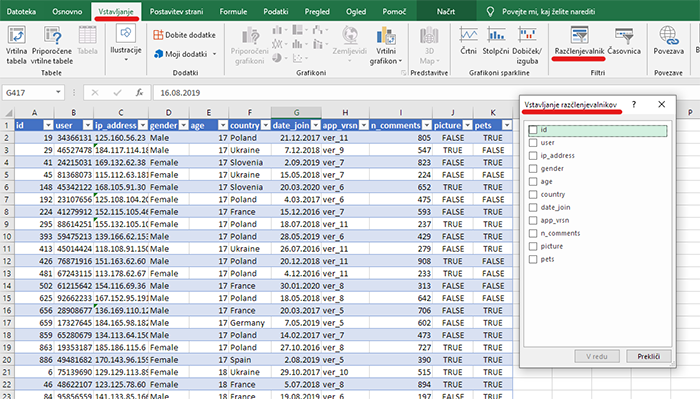Select row 10 header
The width and height of the screenshot is (700, 399).
pos(7,237)
